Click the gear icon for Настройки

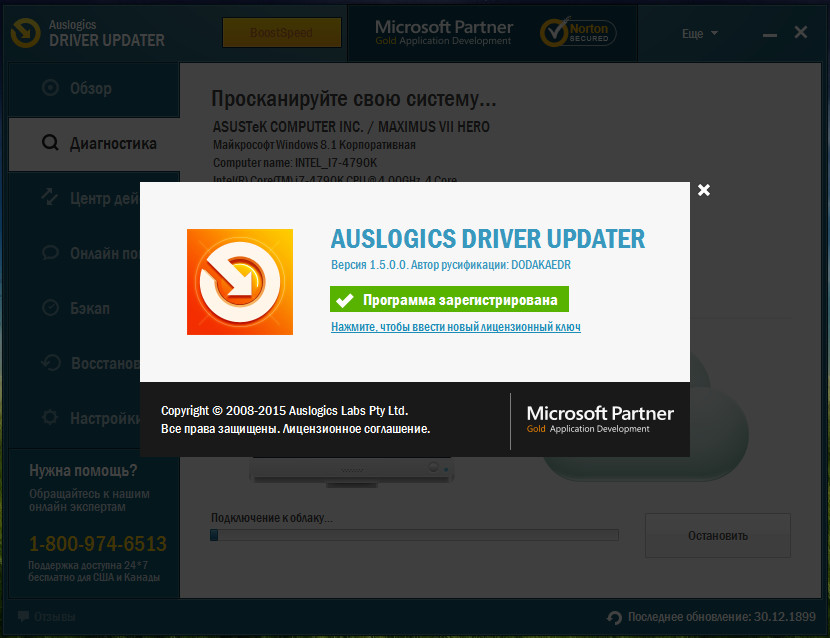pyautogui.click(x=50, y=418)
